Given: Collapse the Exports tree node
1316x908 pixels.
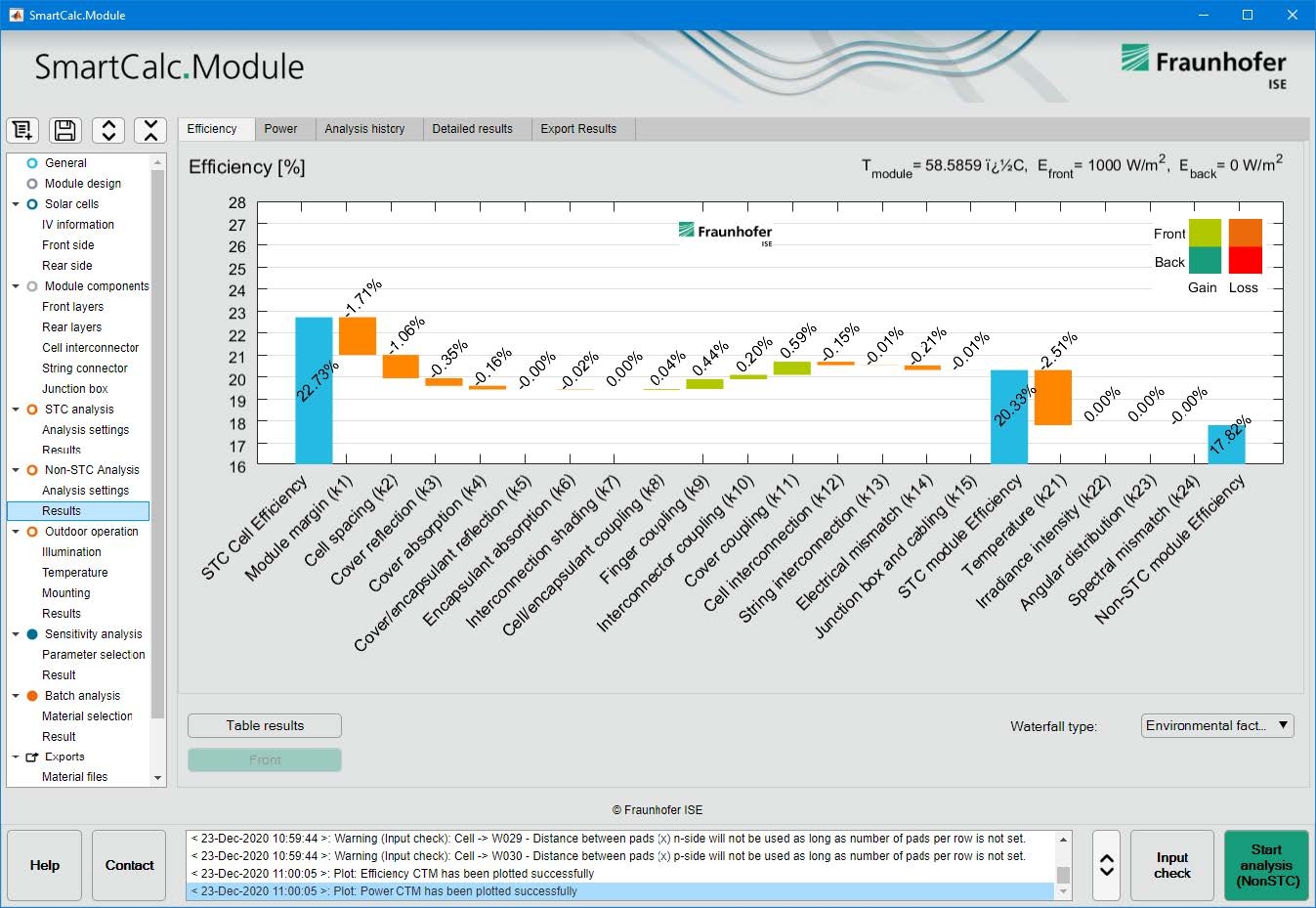Looking at the screenshot, I should click(x=16, y=757).
